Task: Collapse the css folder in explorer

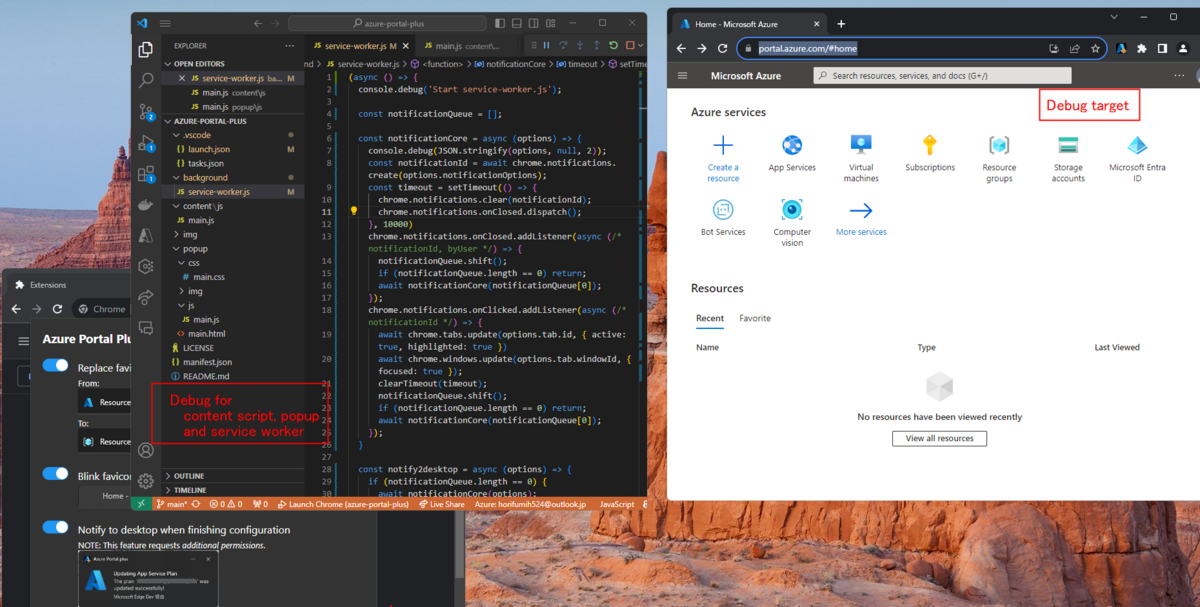Action: pos(232,263)
